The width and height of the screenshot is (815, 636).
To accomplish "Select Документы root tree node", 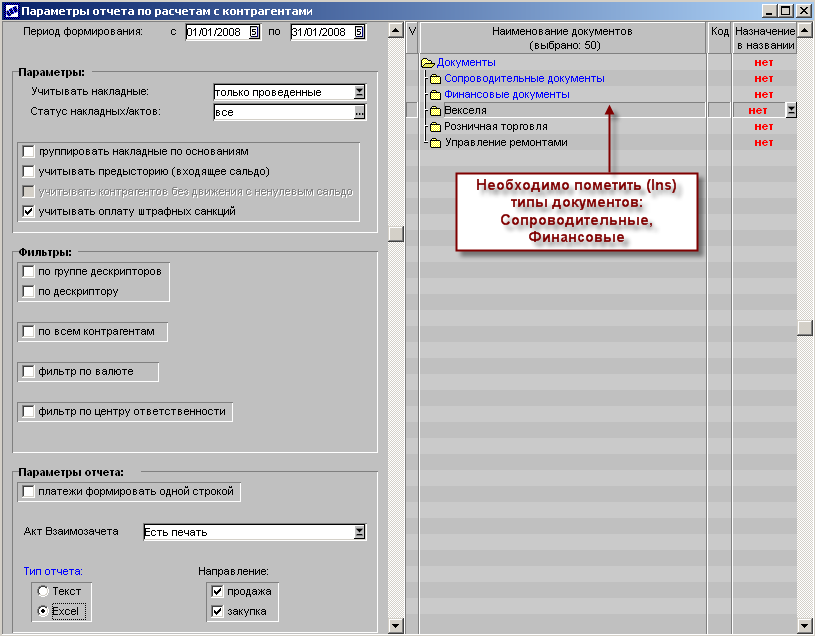I will 466,62.
